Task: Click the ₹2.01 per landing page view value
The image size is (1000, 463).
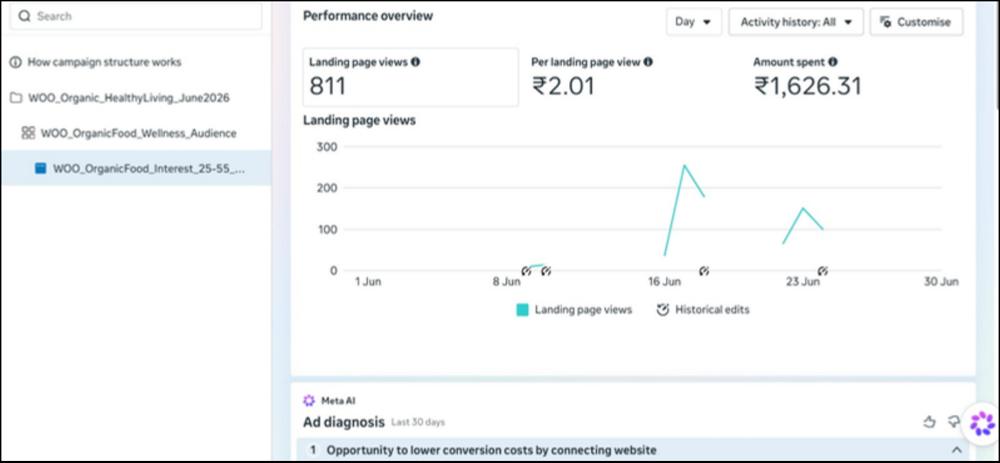Action: (x=563, y=85)
